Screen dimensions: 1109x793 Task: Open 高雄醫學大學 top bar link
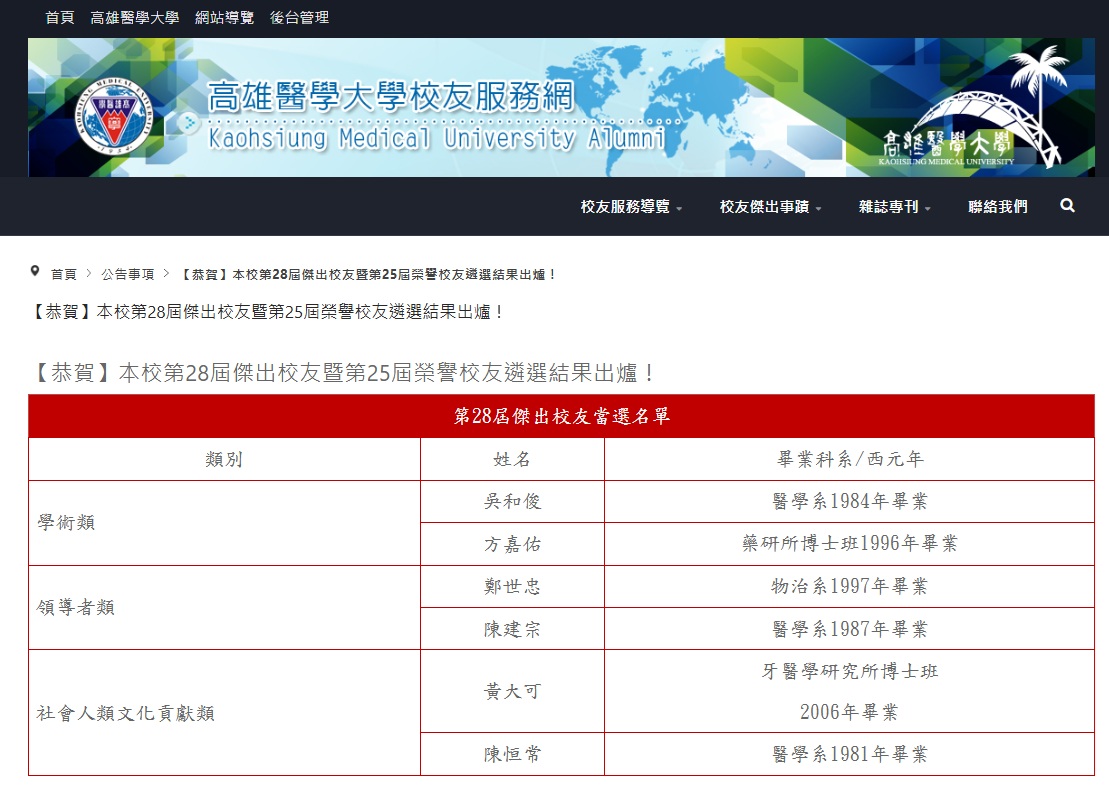pyautogui.click(x=134, y=17)
